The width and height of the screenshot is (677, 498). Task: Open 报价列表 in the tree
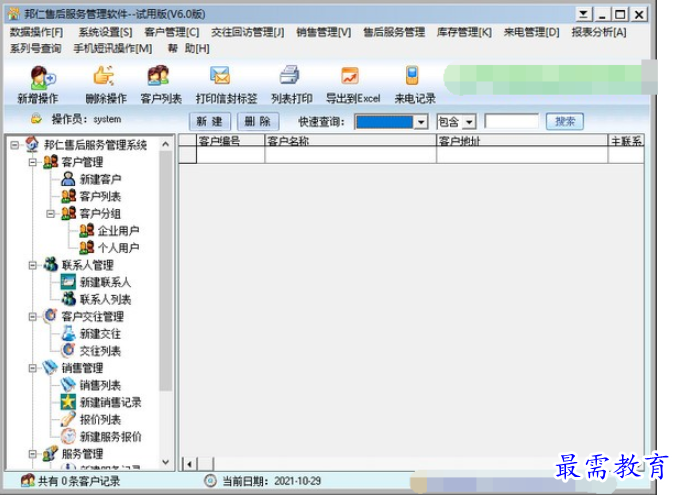(100, 419)
